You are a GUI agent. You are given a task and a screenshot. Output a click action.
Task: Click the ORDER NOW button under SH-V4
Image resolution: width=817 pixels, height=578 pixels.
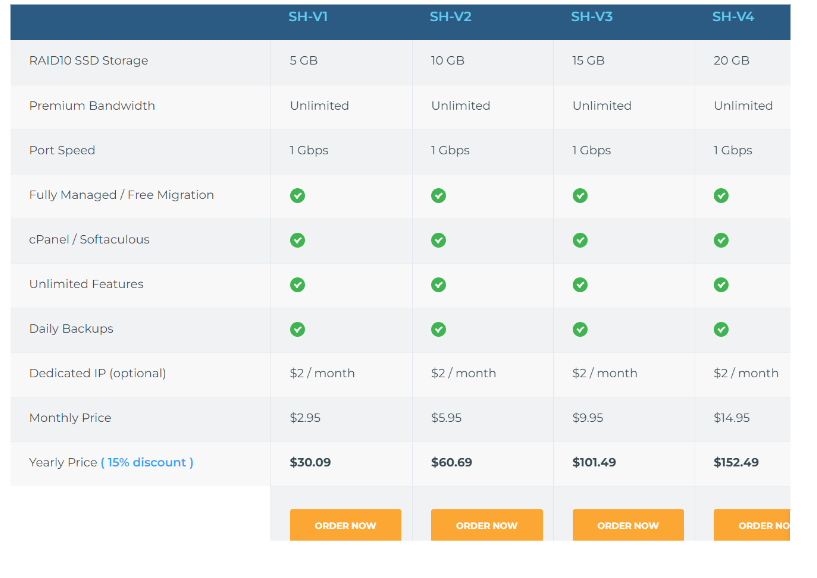[x=752, y=525]
